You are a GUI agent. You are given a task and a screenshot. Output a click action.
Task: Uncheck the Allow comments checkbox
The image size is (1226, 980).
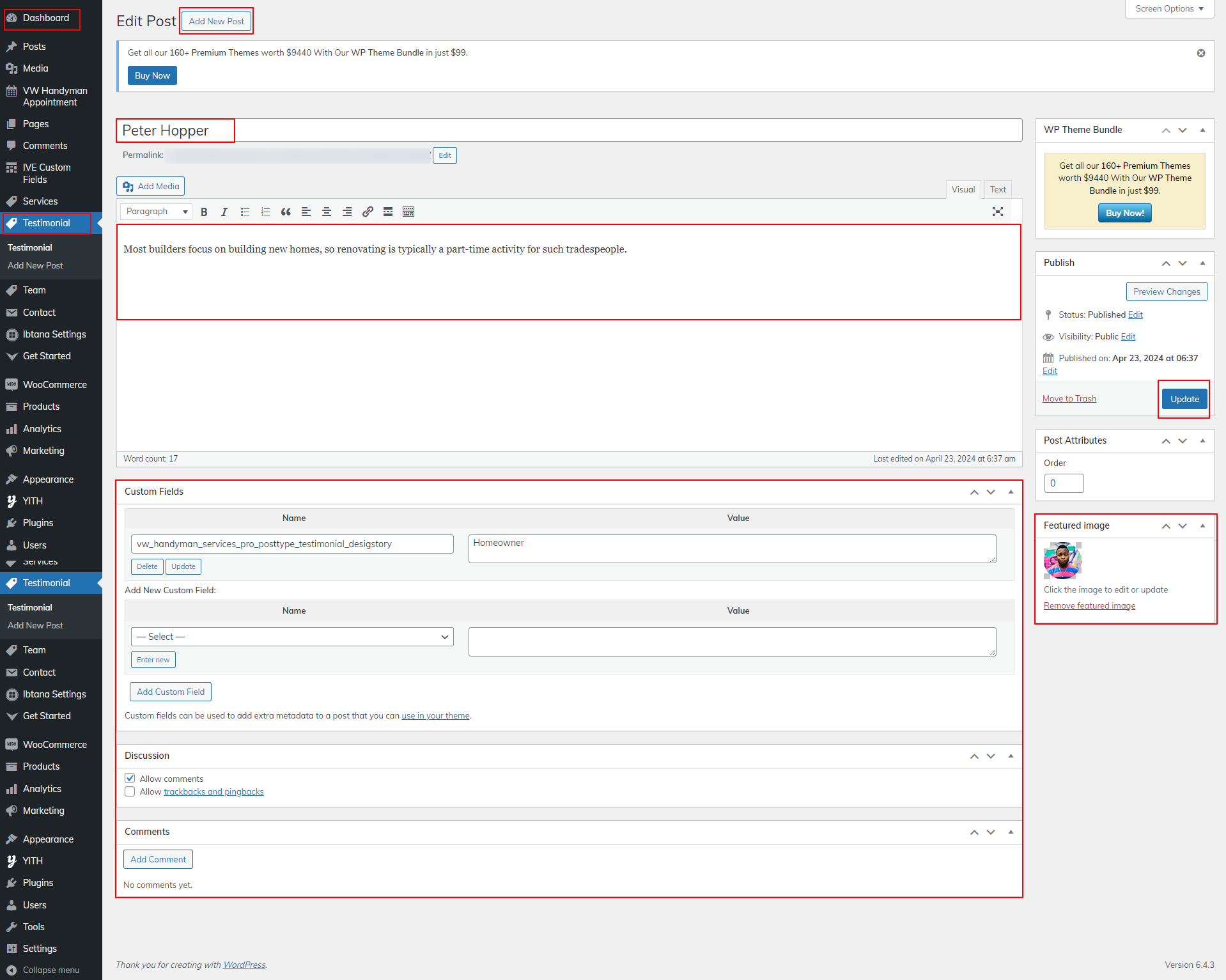click(x=130, y=778)
